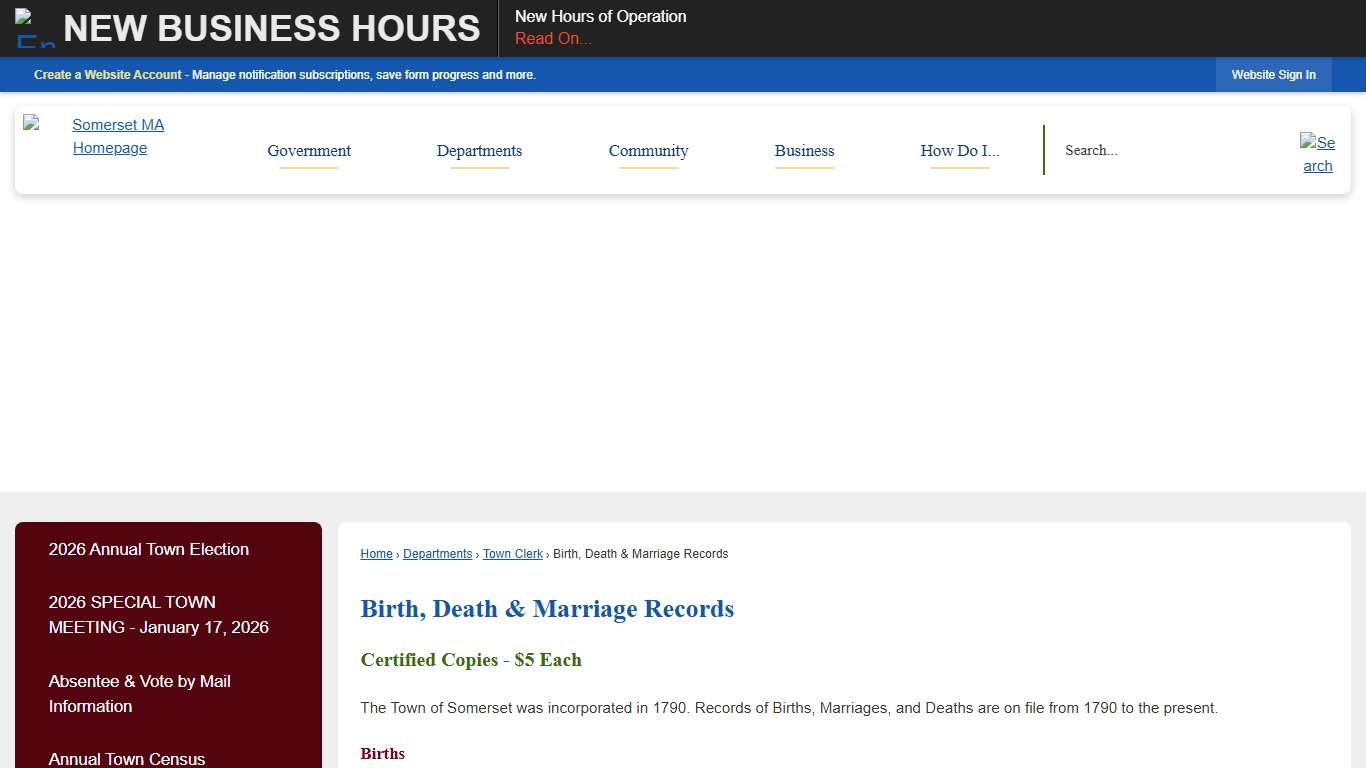Expand the Business navigation dropdown
1366x768 pixels.
(804, 151)
